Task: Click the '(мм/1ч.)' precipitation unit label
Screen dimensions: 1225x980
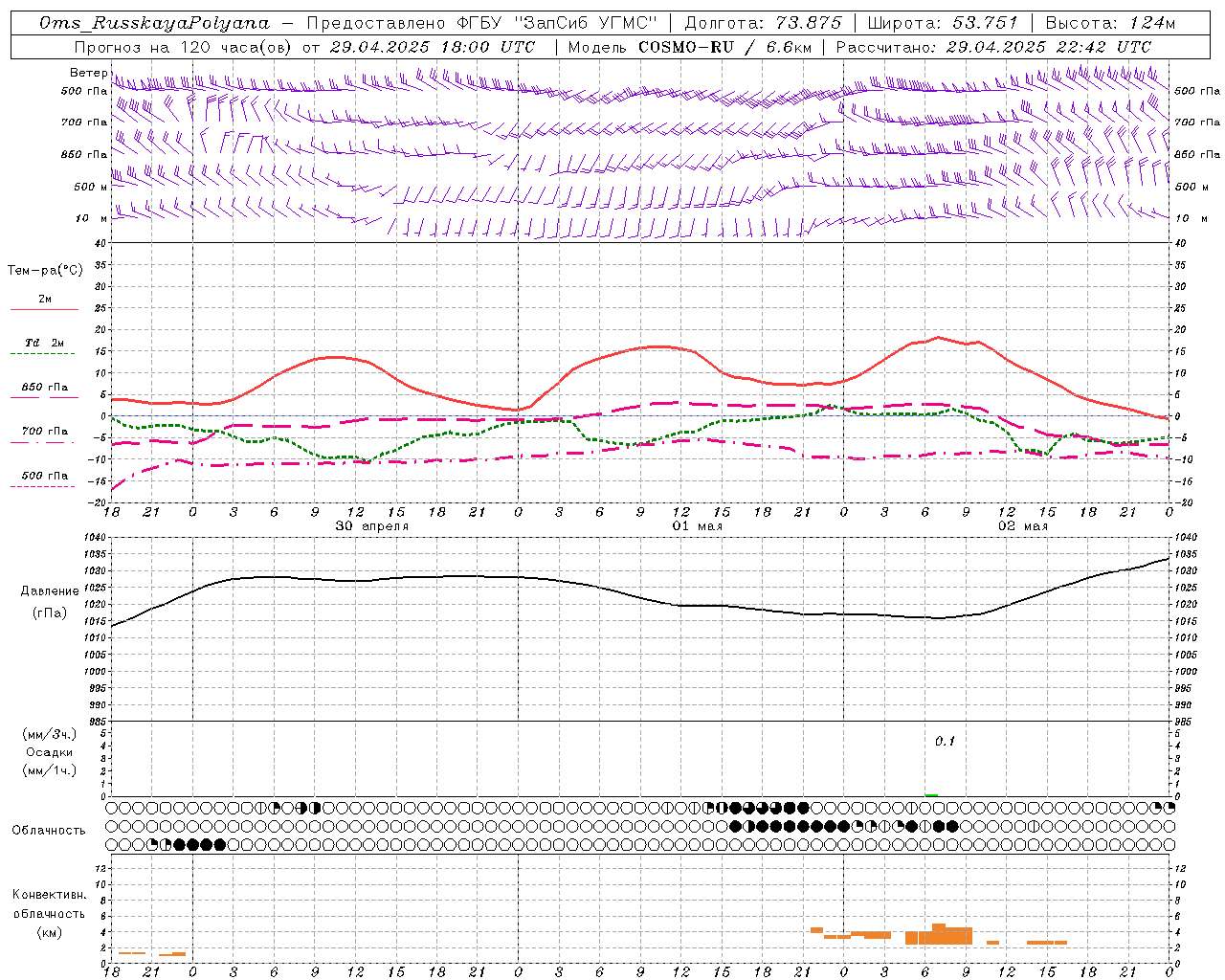Action: click(49, 770)
